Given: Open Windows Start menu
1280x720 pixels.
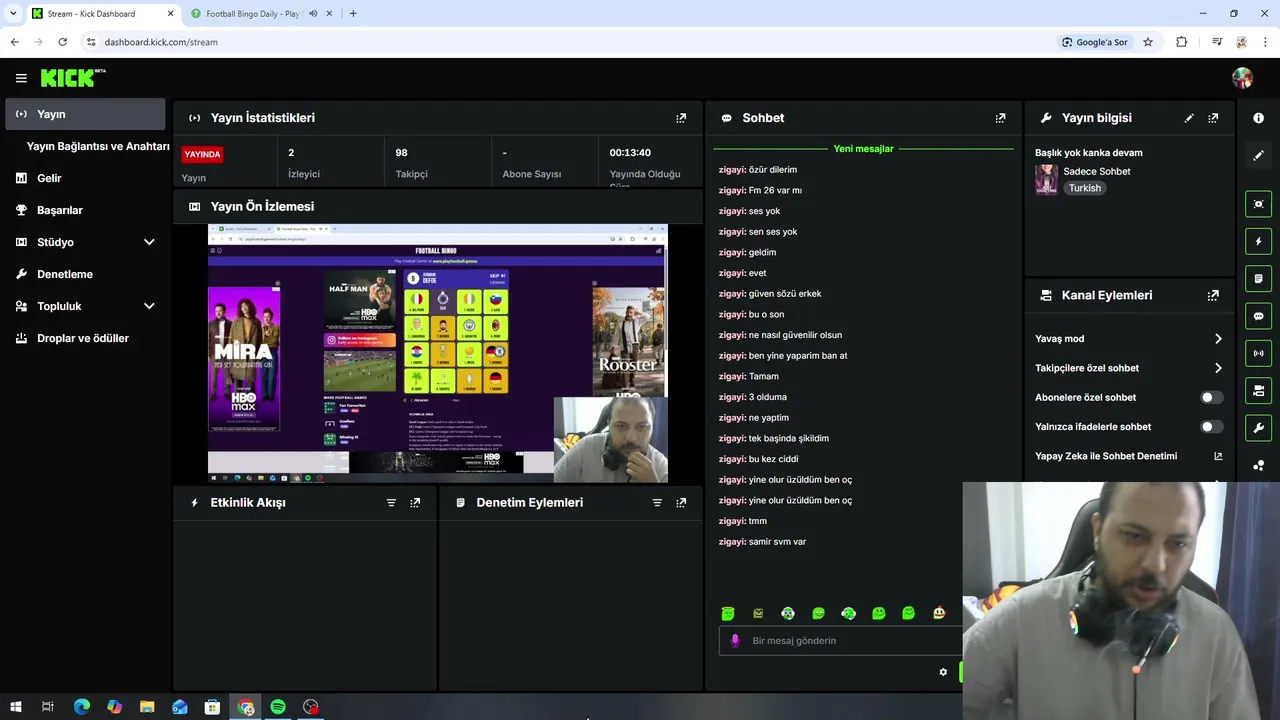Looking at the screenshot, I should 15,707.
